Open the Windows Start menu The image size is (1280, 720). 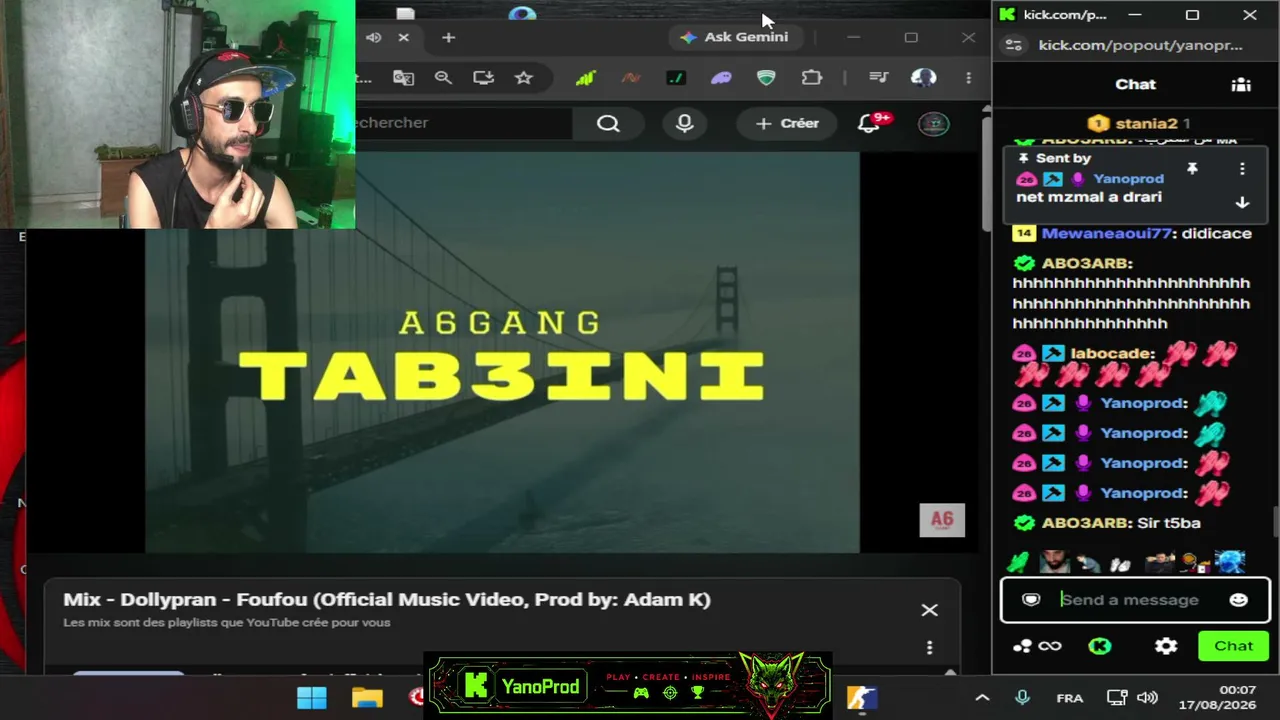[312, 697]
